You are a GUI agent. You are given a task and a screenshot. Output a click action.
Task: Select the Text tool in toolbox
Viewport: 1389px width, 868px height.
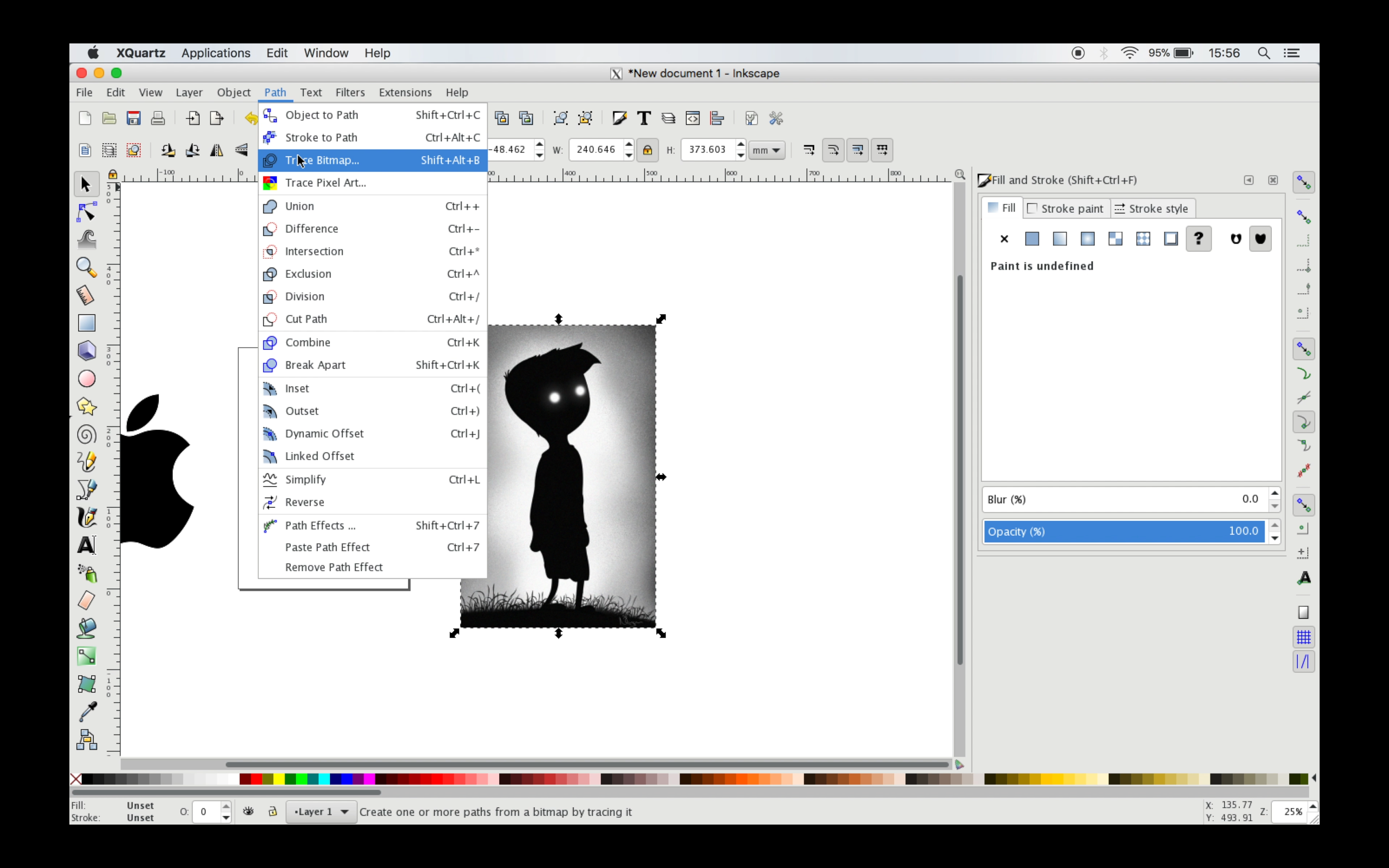pos(86,545)
